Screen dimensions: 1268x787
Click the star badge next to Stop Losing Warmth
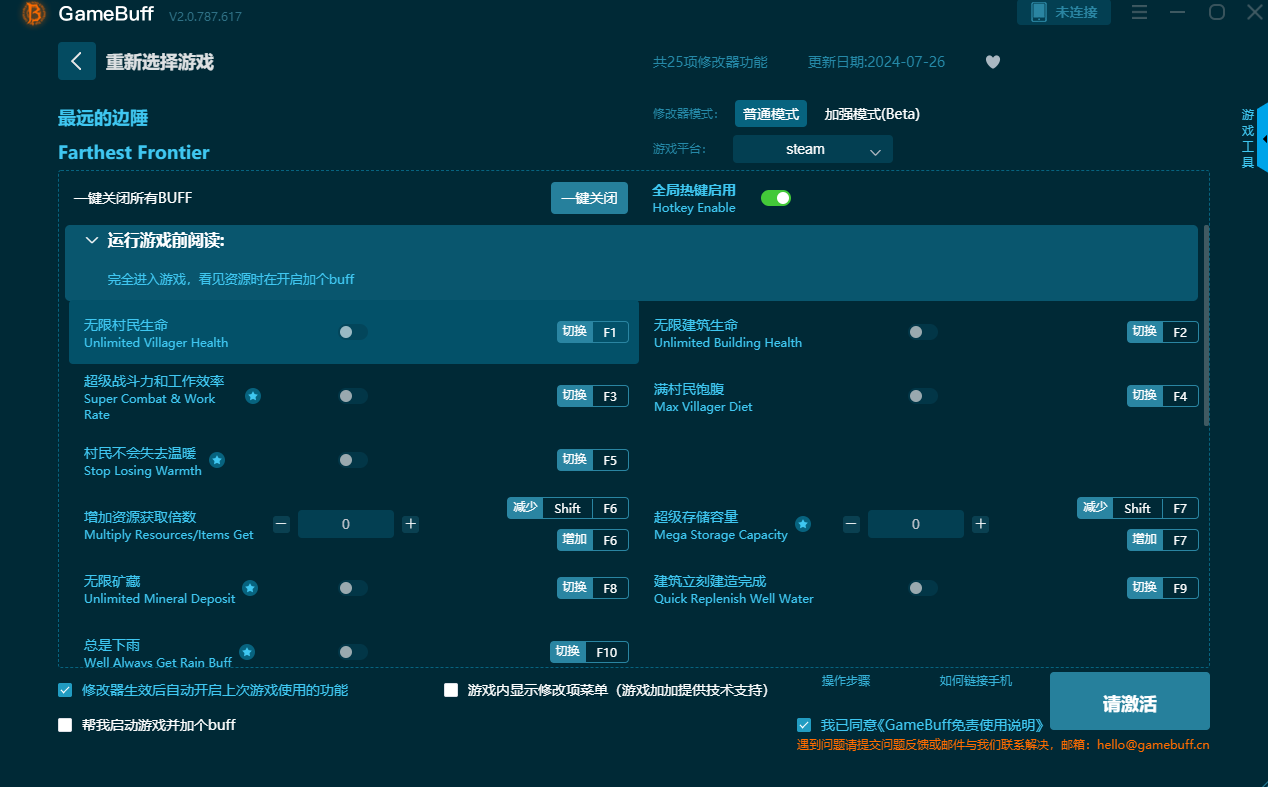[217, 460]
